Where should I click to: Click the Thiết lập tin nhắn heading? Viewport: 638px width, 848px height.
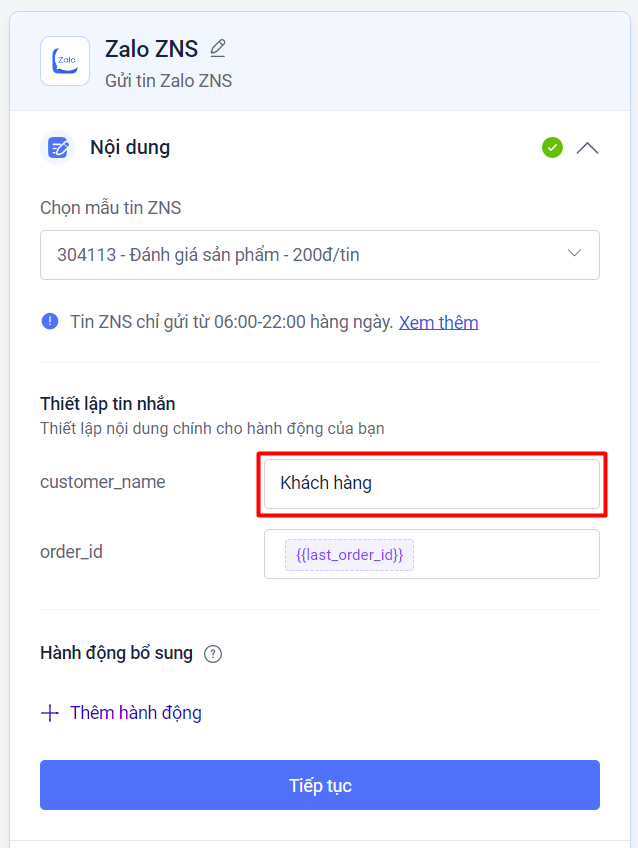point(108,404)
